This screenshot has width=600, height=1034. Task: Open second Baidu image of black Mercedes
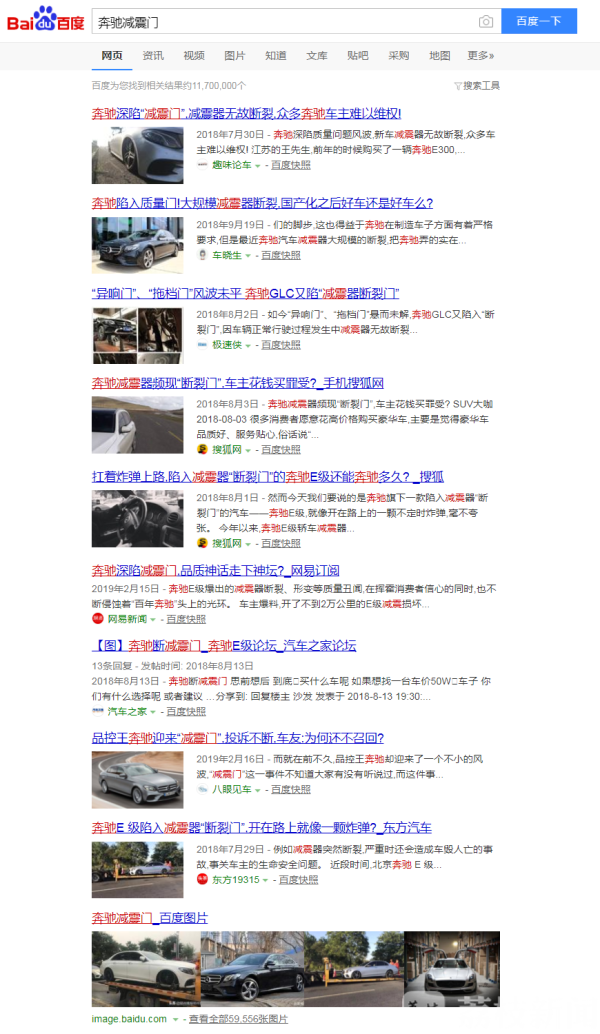point(252,969)
